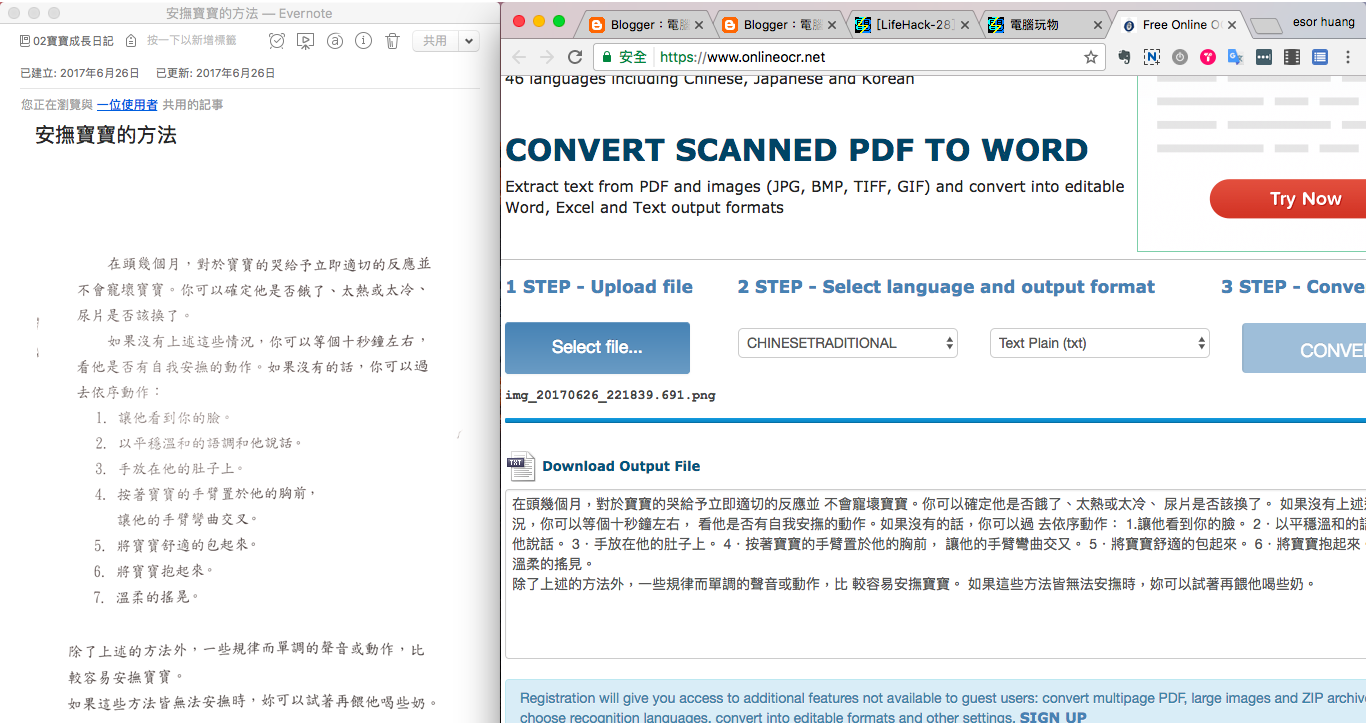The width and height of the screenshot is (1366, 723).
Task: Click the secure lock 安全 site indicator
Action: coord(624,57)
